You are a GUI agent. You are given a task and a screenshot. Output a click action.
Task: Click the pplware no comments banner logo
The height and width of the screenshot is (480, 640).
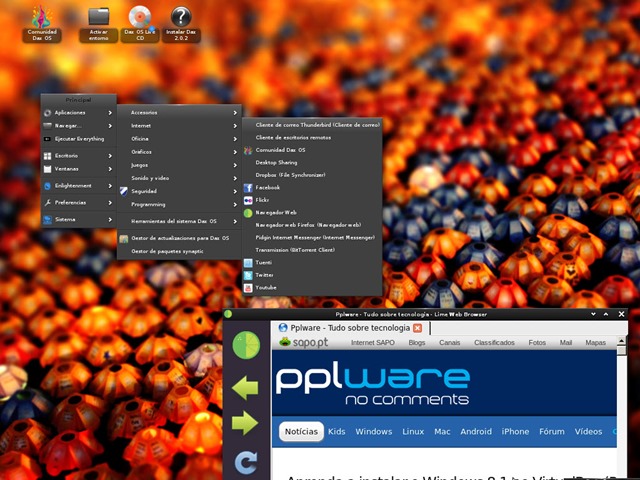click(x=373, y=384)
